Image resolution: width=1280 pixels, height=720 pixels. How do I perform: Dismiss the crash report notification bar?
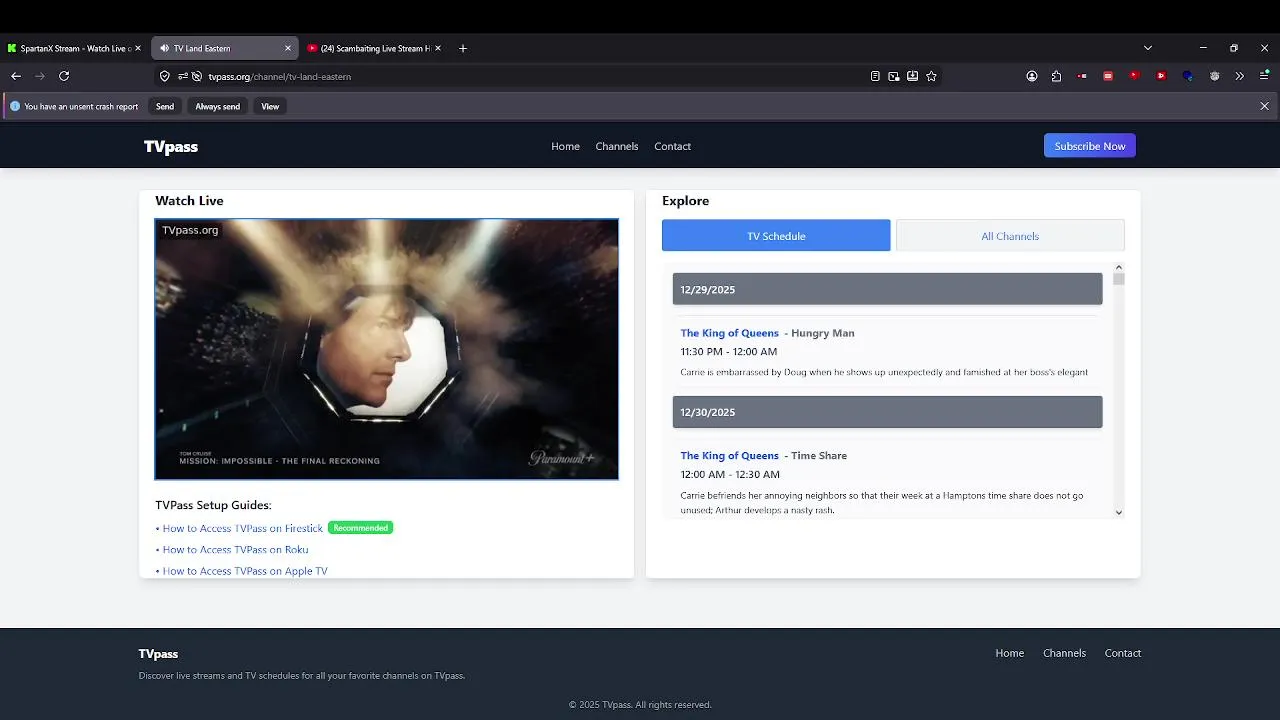[1265, 106]
